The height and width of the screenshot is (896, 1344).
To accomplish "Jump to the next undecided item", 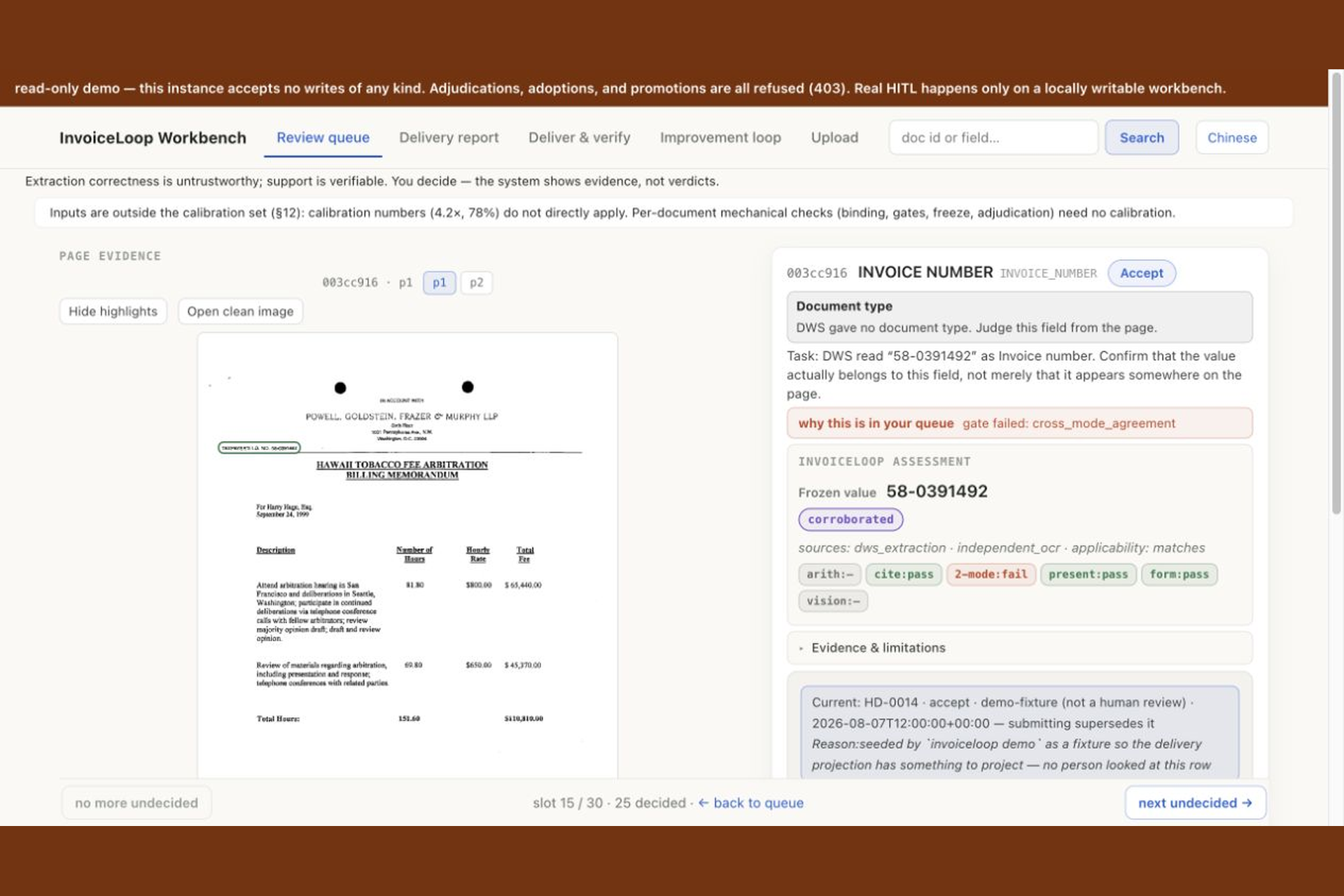I will coord(1195,803).
